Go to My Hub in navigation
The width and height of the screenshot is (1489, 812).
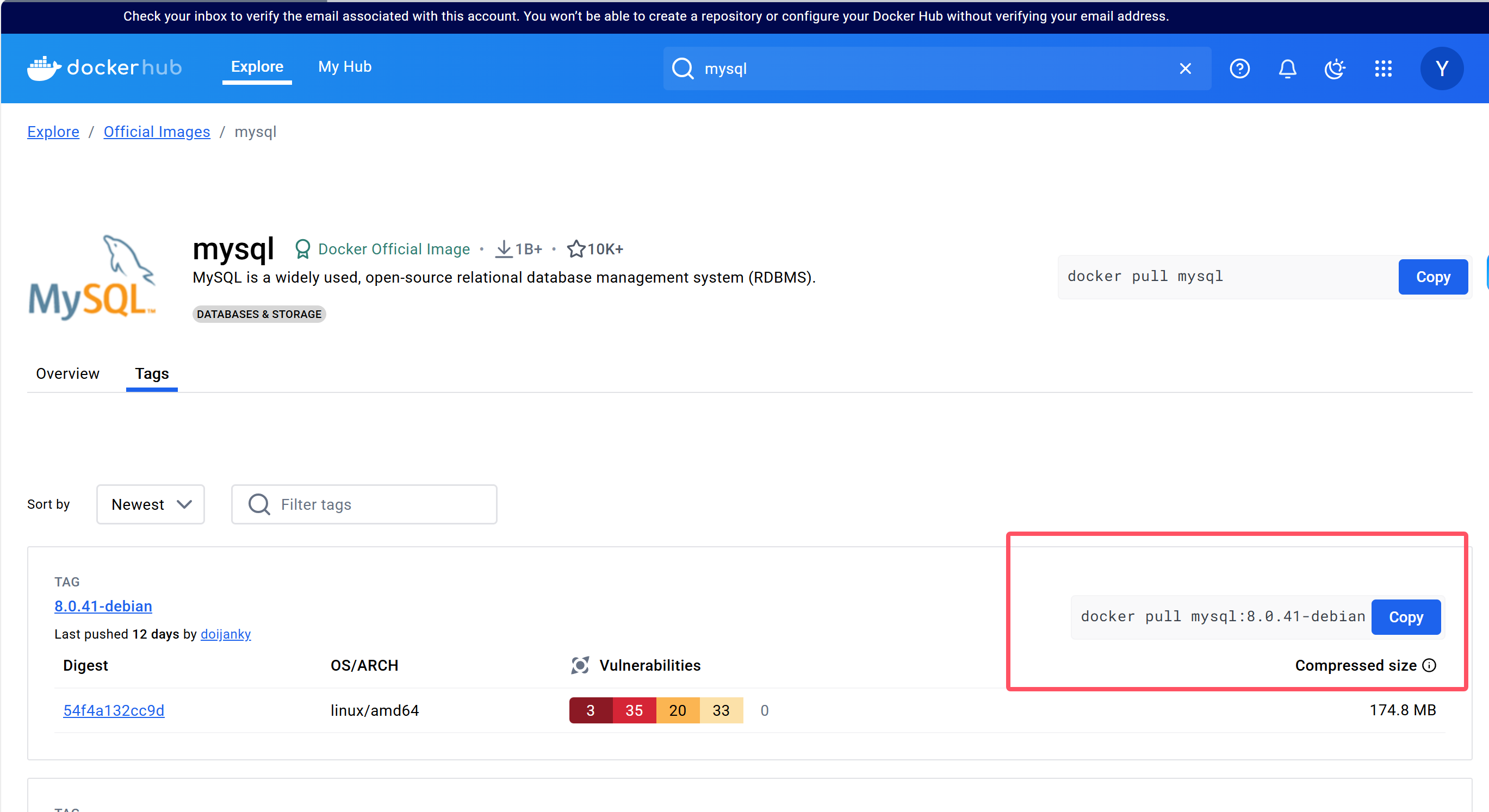(344, 67)
